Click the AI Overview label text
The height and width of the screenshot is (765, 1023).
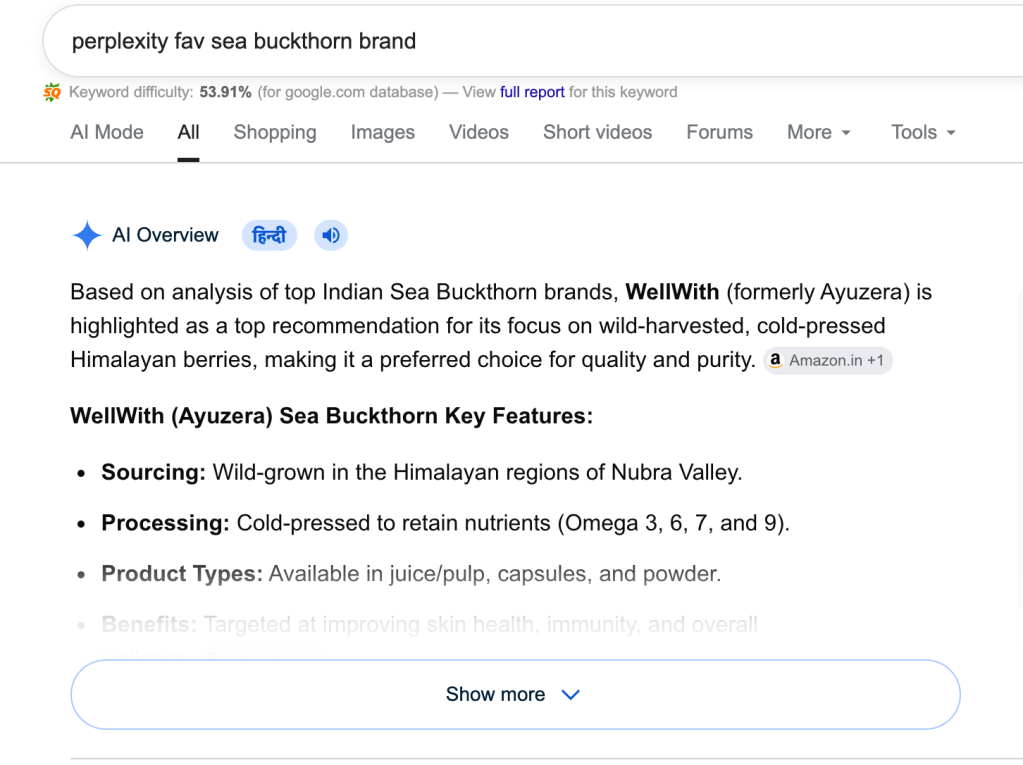pyautogui.click(x=165, y=235)
